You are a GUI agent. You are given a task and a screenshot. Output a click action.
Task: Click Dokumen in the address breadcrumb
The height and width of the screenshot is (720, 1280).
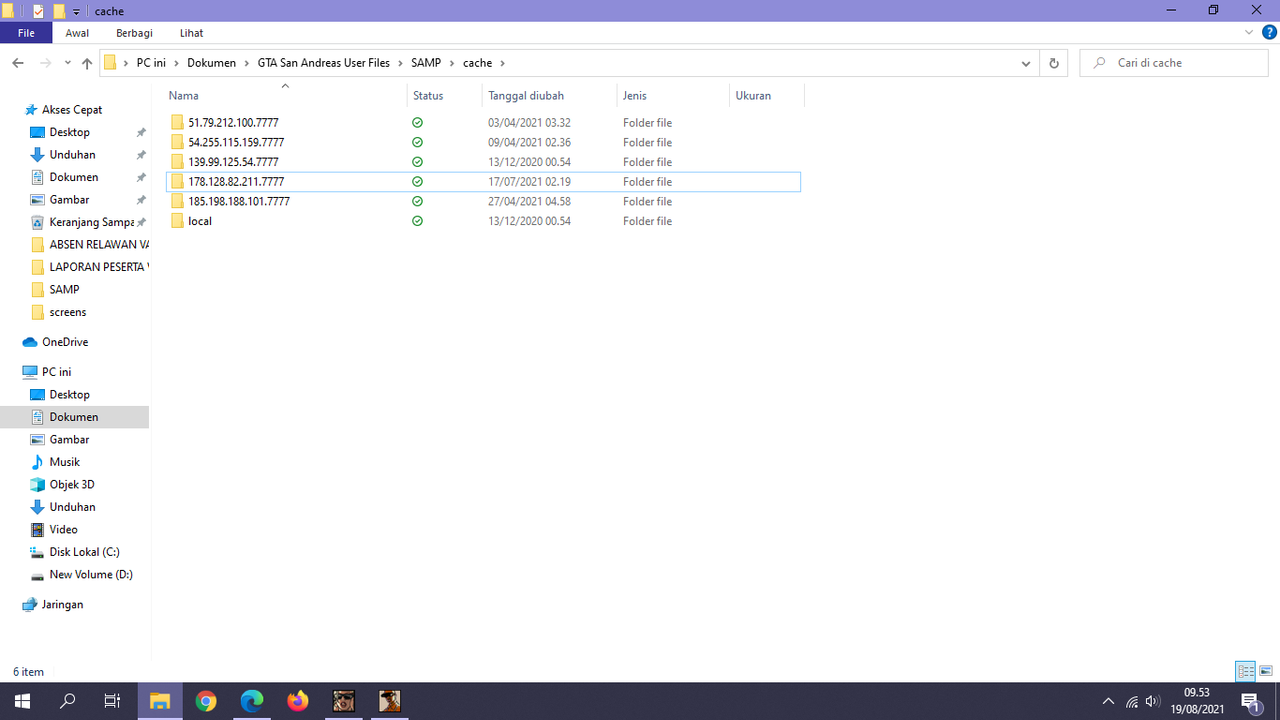point(211,63)
